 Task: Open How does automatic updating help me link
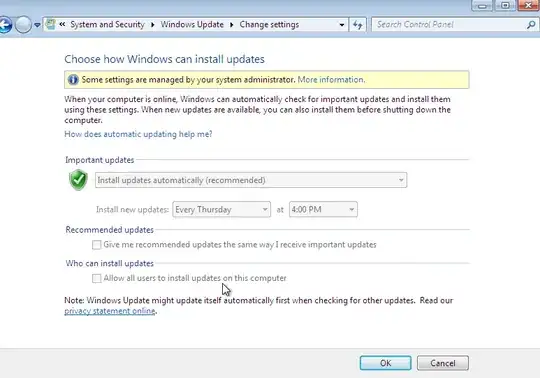pyautogui.click(x=138, y=134)
